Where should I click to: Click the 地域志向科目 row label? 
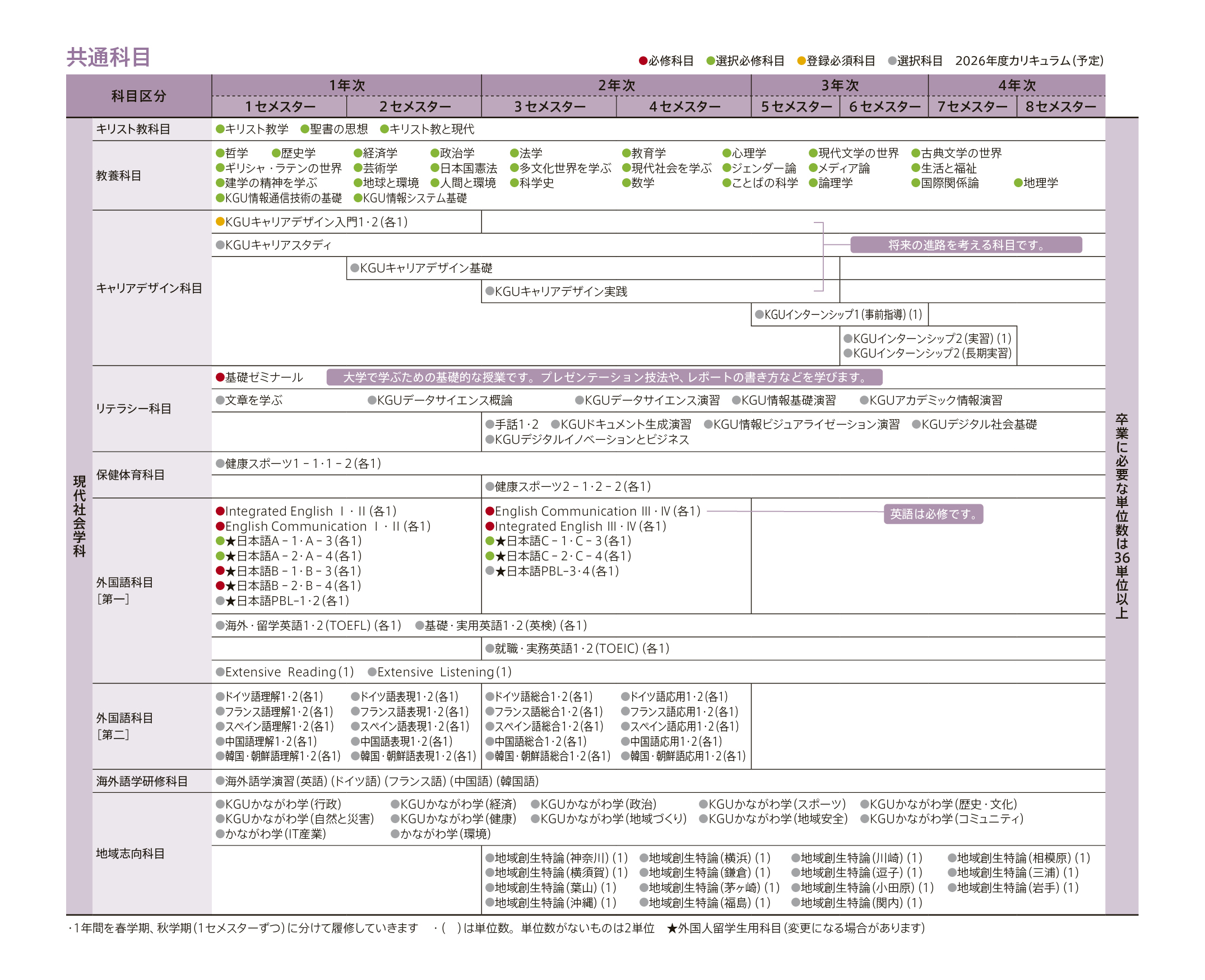(131, 853)
